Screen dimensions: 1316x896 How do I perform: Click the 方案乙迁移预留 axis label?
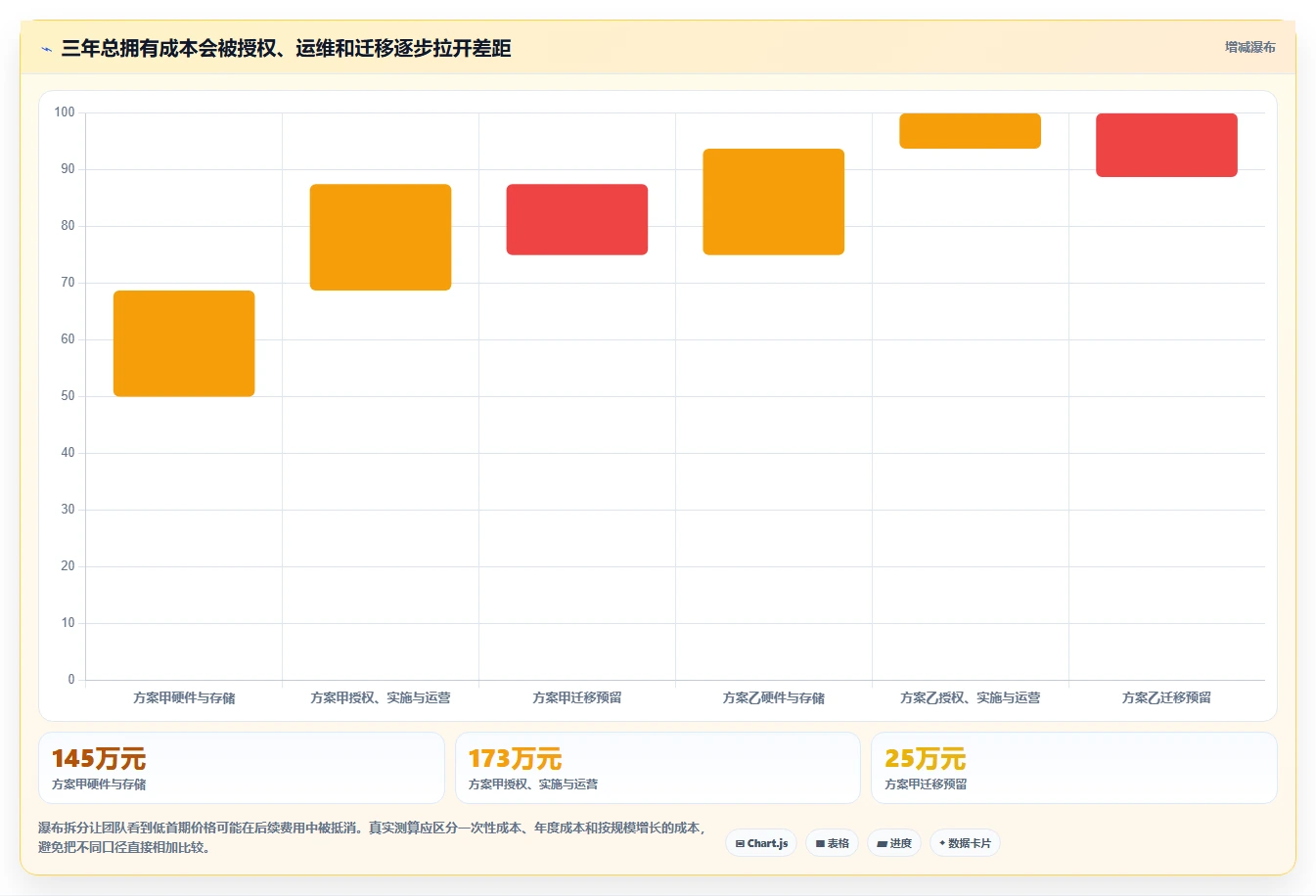tap(1166, 697)
